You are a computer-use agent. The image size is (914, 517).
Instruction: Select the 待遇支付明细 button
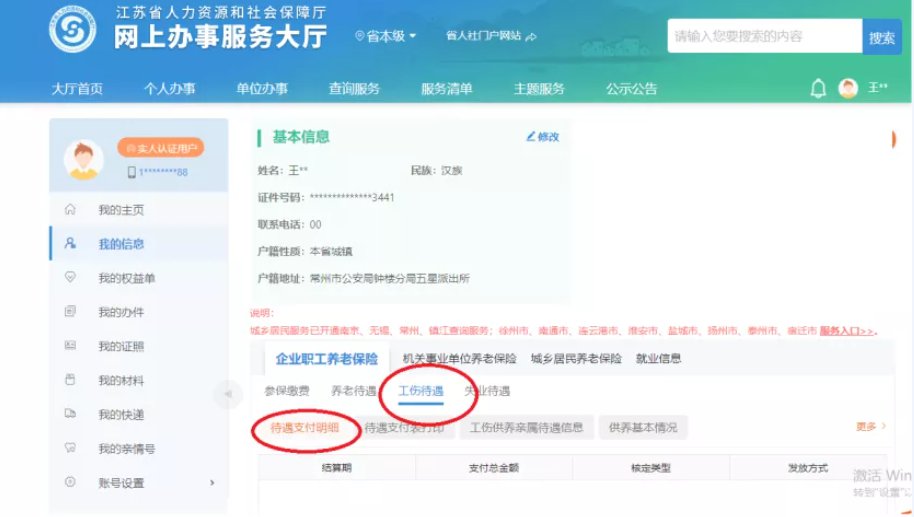point(304,428)
